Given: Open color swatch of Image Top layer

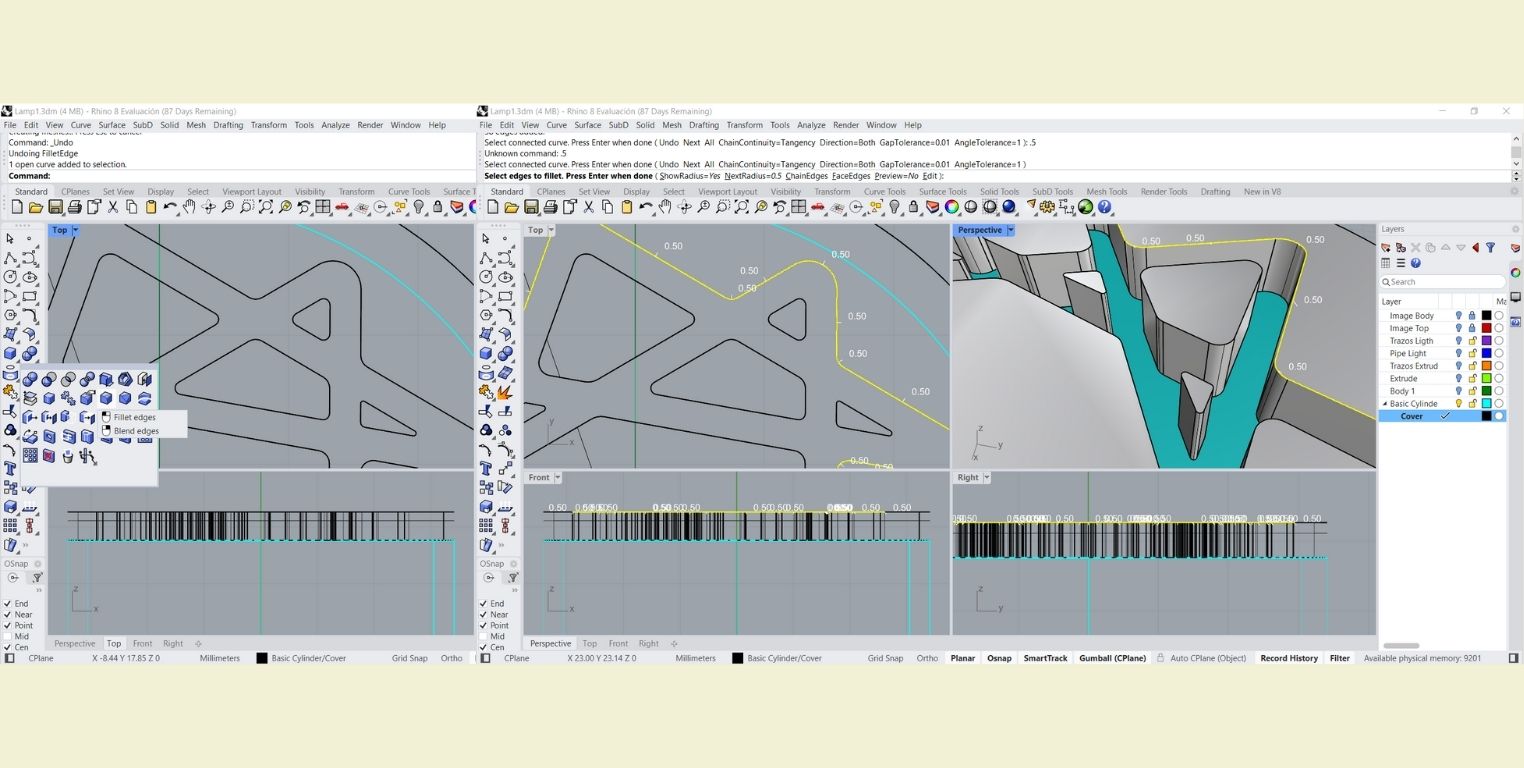Looking at the screenshot, I should (x=1487, y=328).
